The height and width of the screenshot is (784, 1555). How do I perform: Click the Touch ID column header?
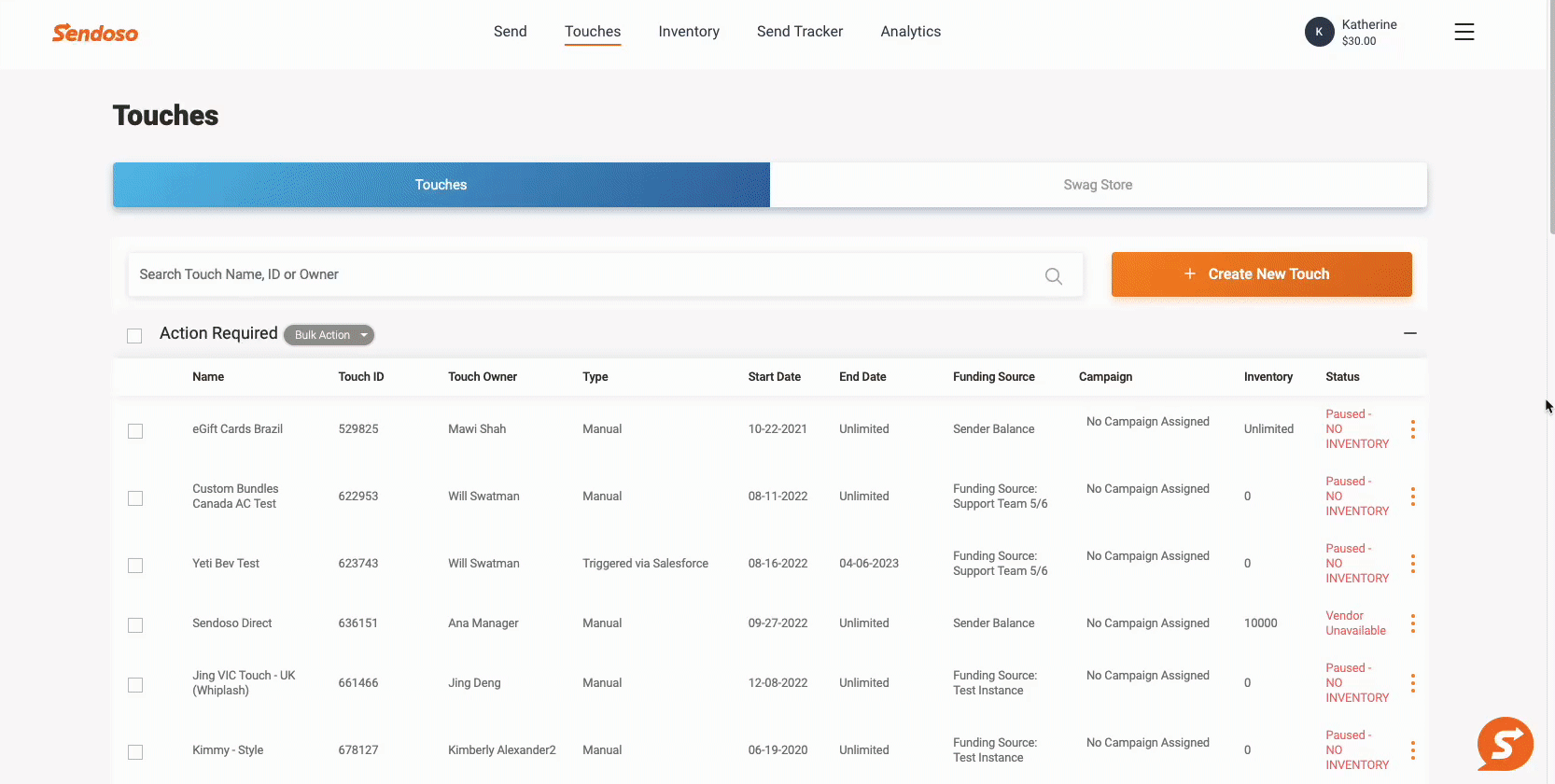(361, 377)
